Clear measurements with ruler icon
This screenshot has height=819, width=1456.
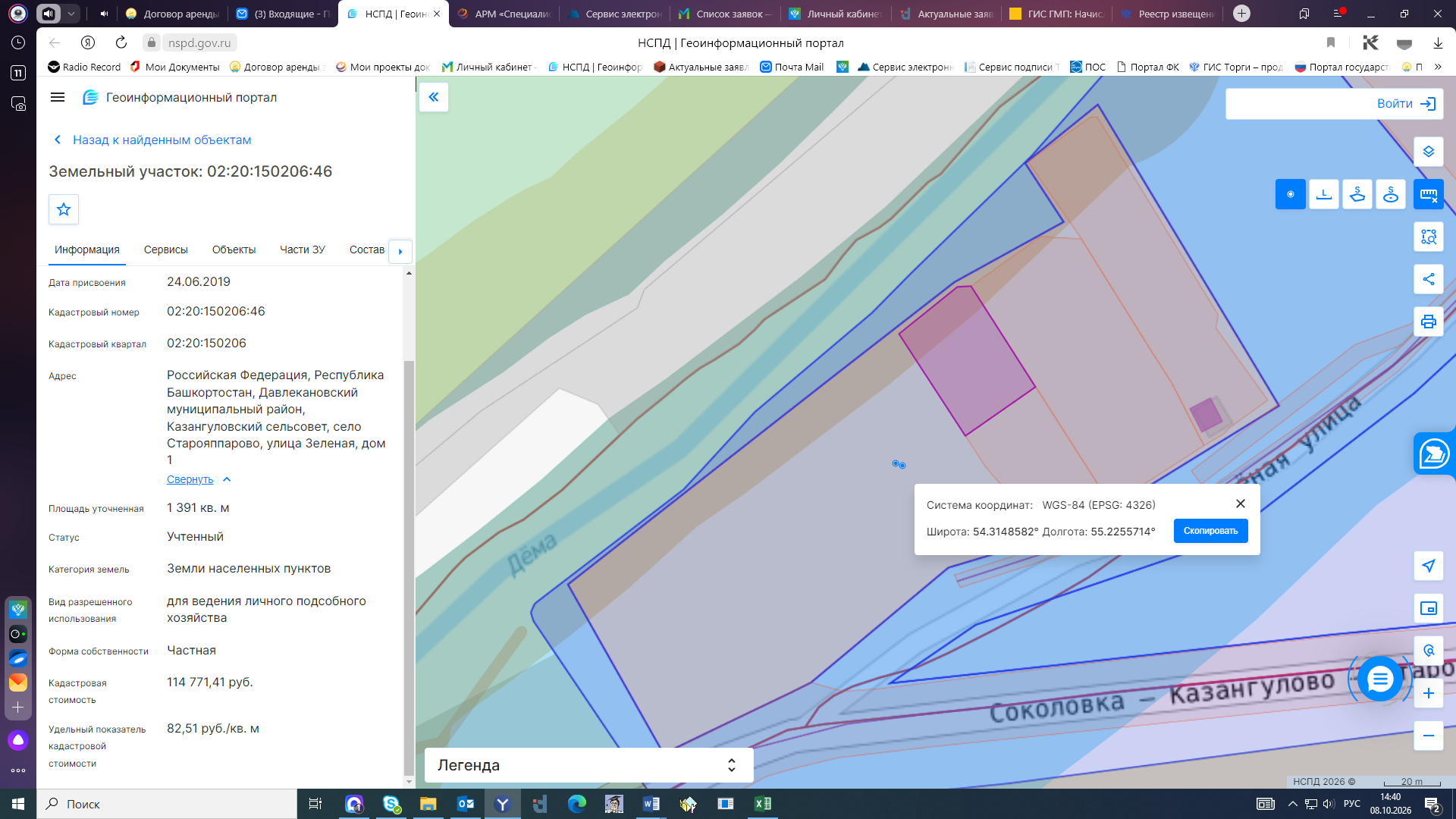pos(1429,194)
